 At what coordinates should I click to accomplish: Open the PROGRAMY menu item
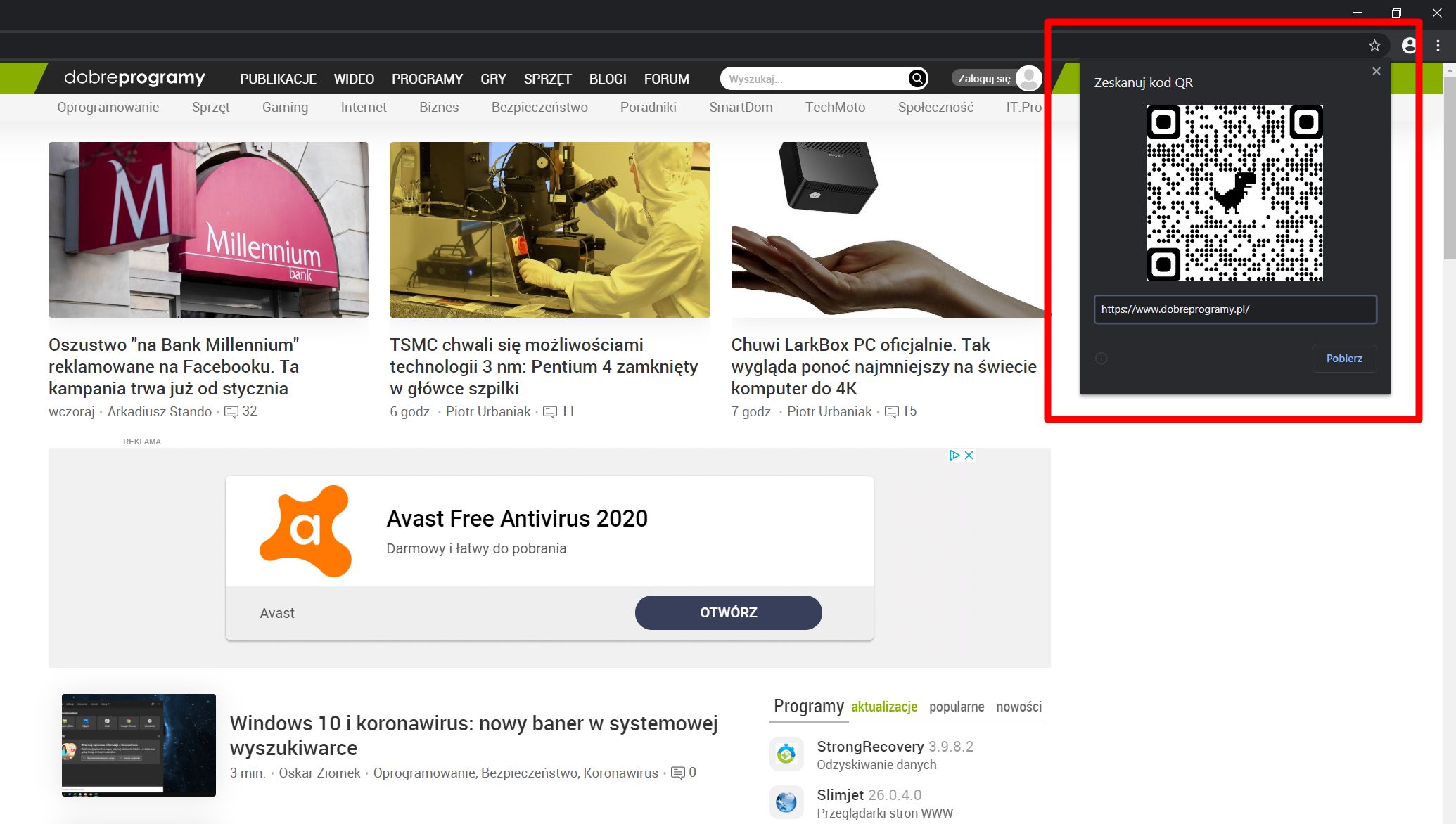(x=427, y=79)
